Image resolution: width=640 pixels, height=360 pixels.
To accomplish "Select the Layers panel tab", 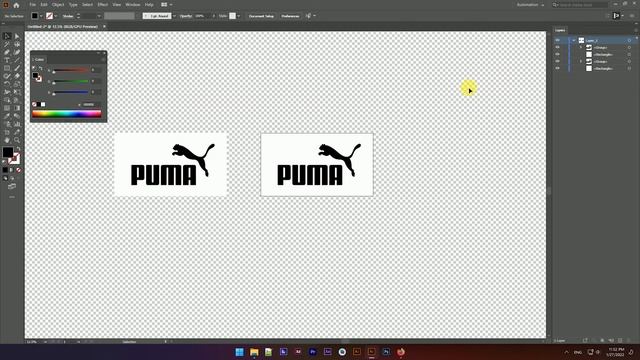I will tap(560, 30).
